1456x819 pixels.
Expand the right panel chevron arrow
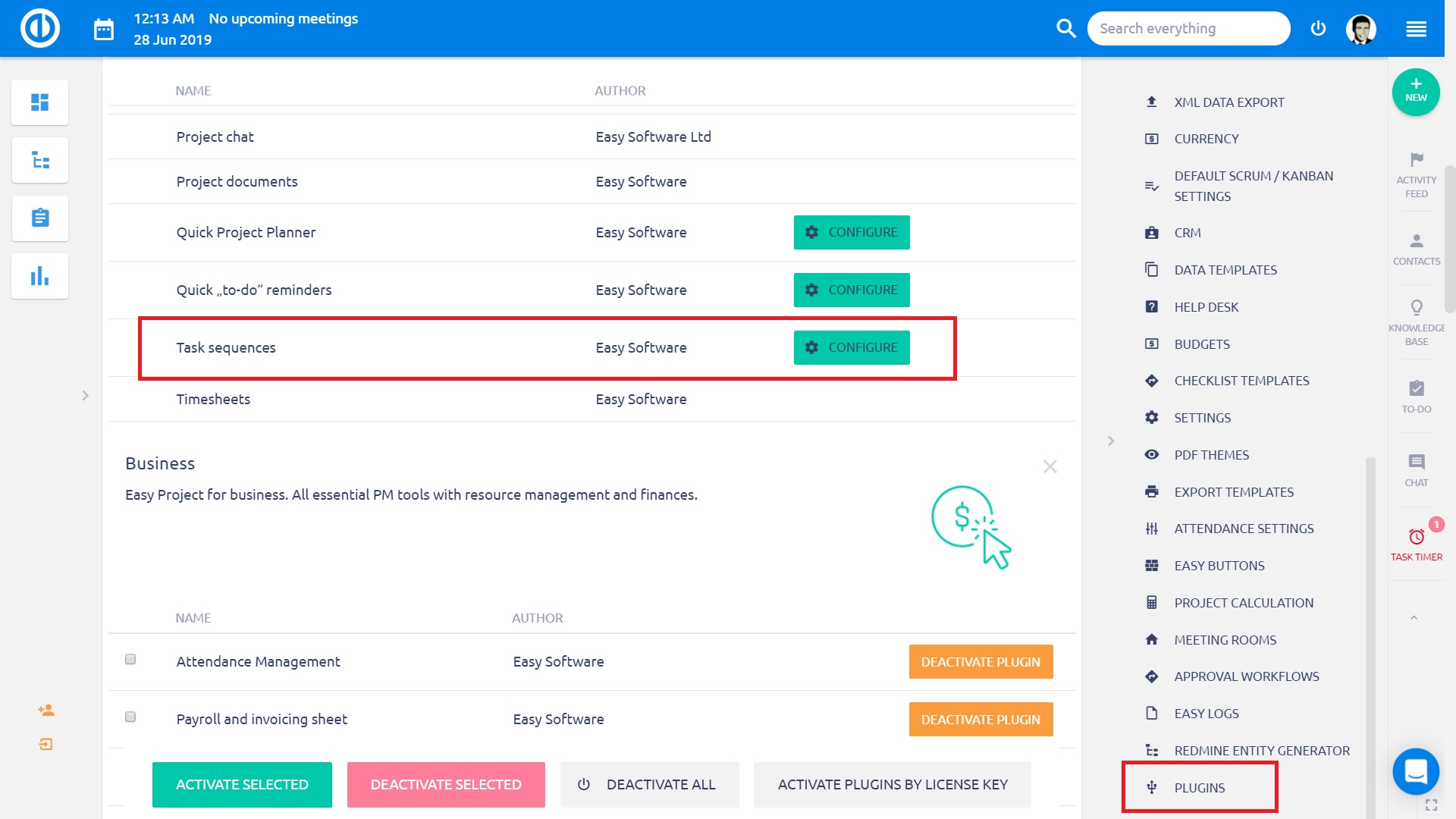pos(1111,441)
